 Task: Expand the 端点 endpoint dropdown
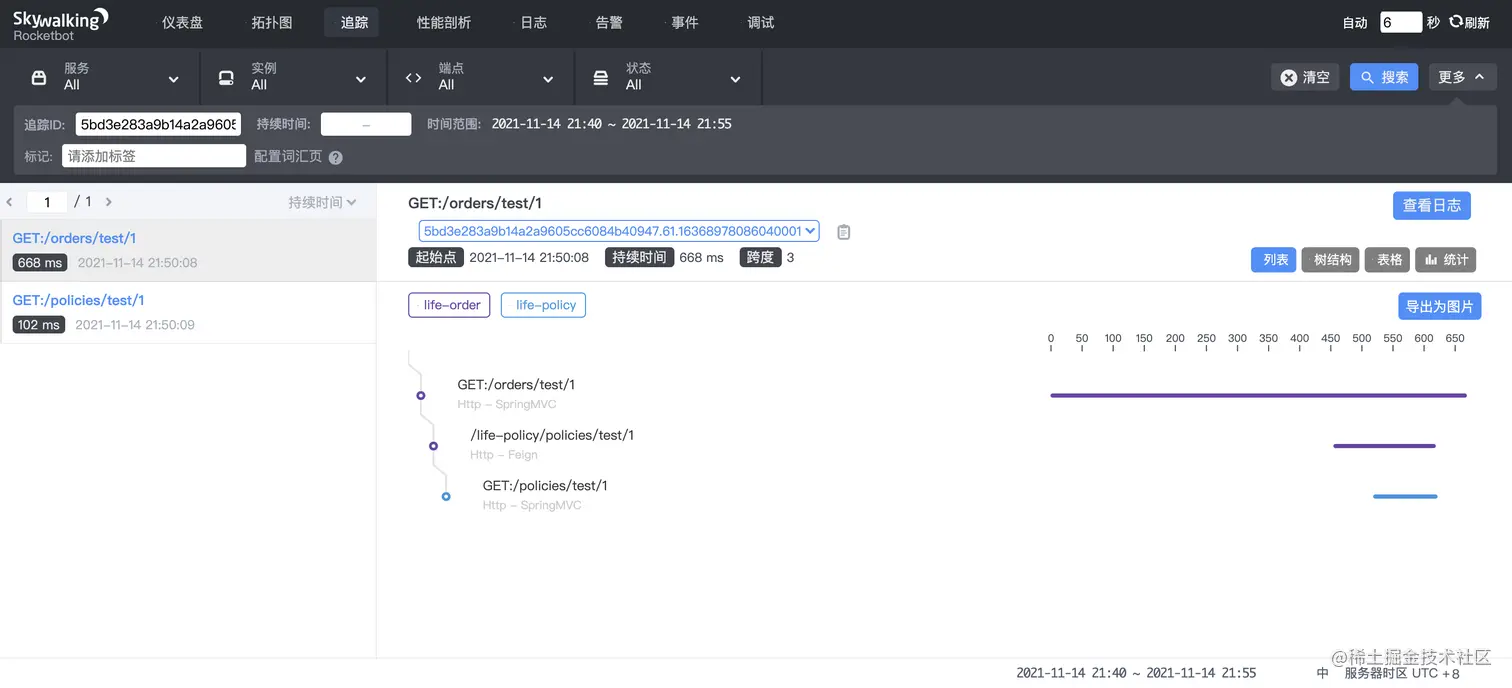click(481, 77)
